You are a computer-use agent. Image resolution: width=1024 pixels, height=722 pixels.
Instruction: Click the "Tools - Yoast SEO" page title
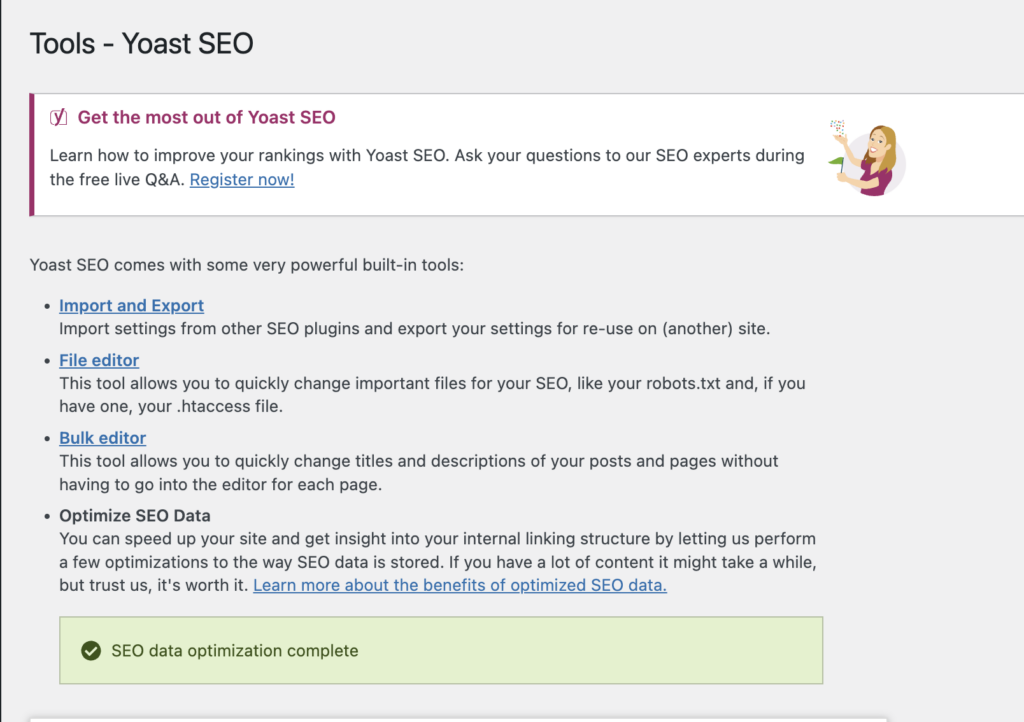pyautogui.click(x=141, y=44)
